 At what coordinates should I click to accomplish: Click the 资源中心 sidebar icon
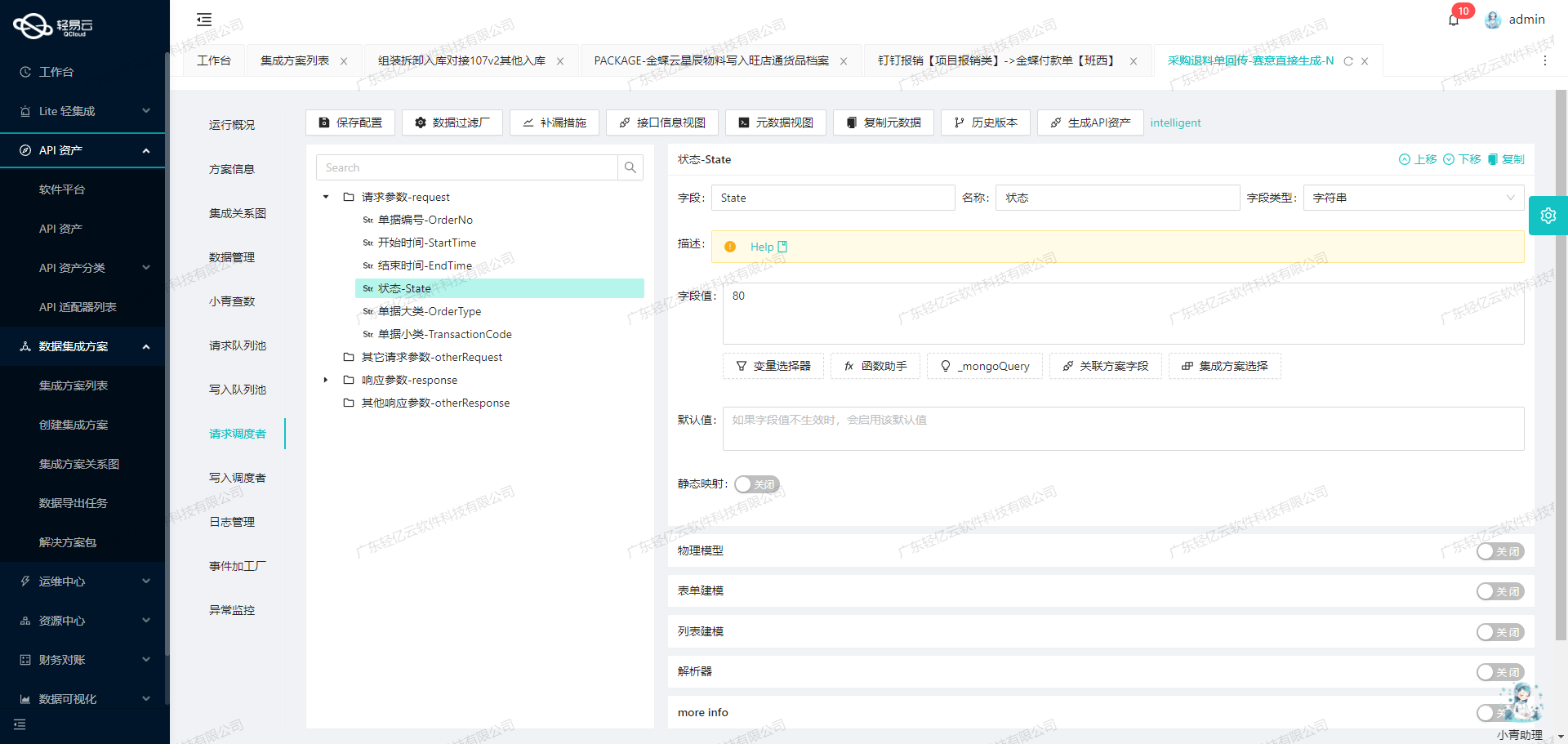tap(25, 621)
